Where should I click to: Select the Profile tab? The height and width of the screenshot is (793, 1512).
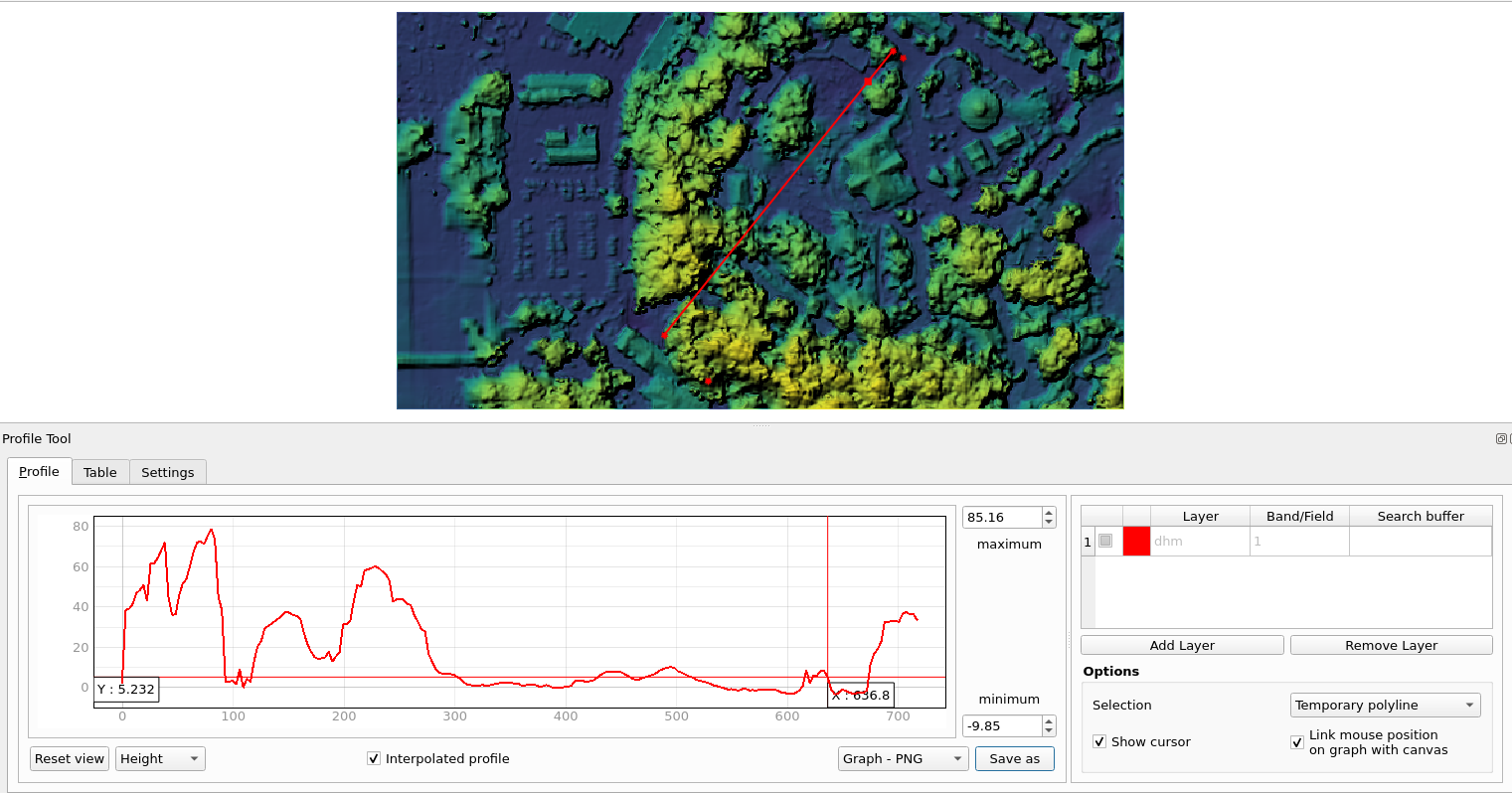coord(39,471)
